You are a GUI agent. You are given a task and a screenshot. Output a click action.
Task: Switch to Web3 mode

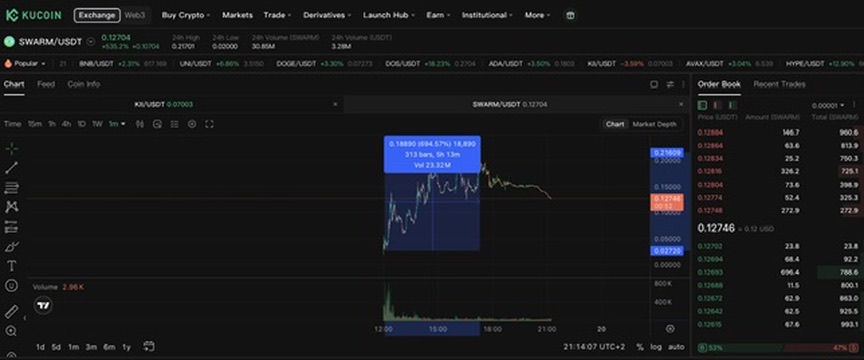134,15
